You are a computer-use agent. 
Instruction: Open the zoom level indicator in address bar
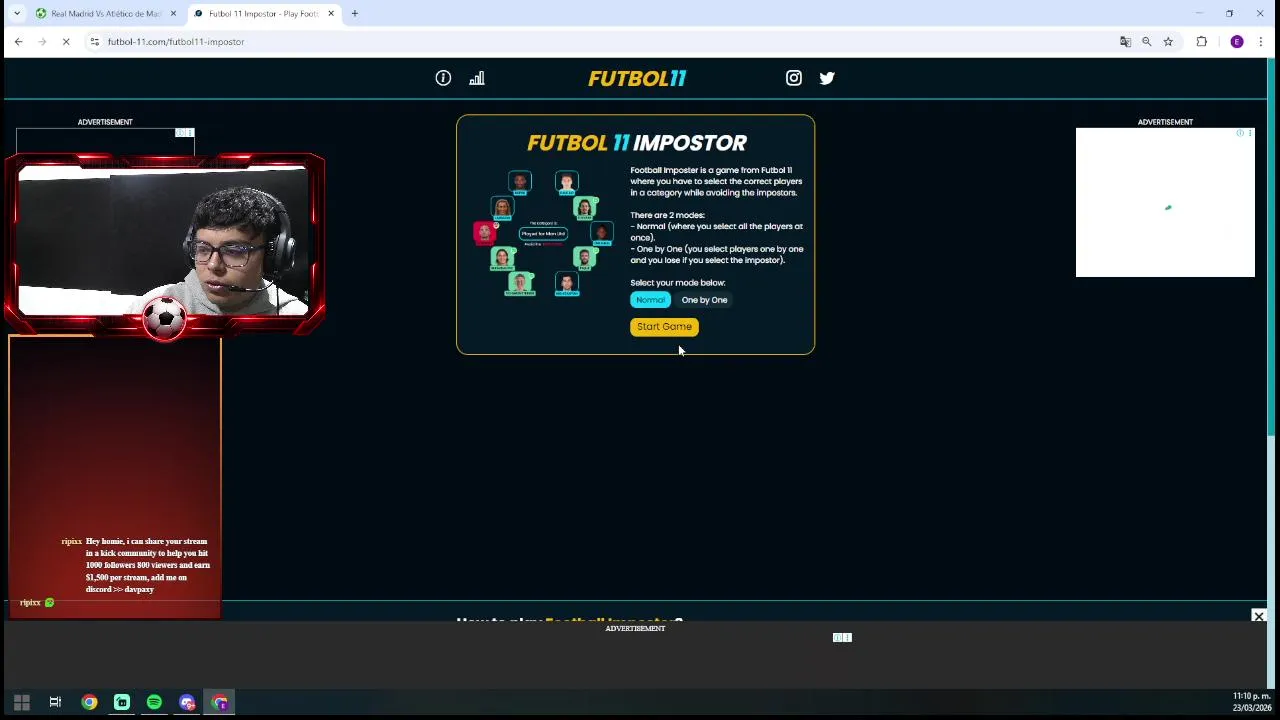1147,41
